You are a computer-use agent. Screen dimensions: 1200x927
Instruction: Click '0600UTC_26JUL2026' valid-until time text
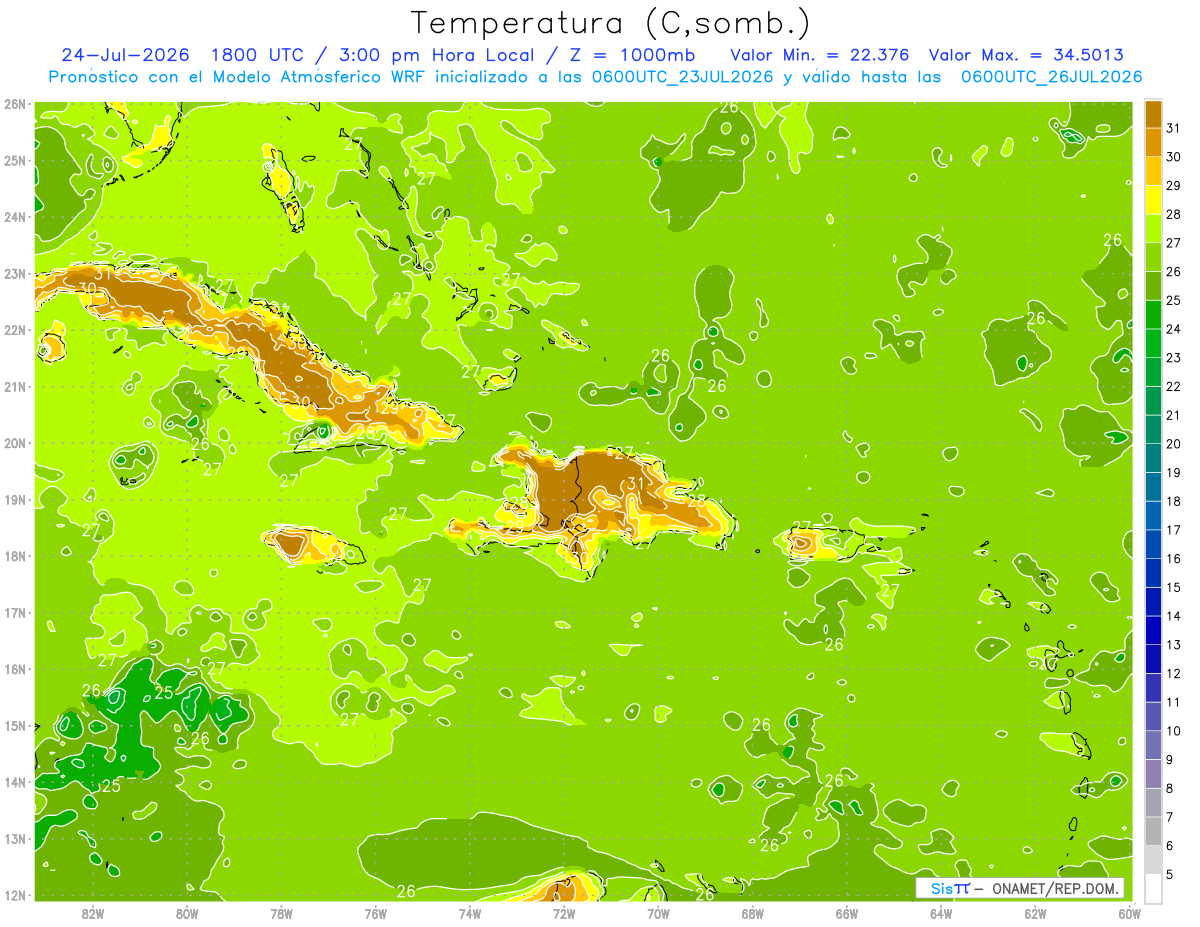coord(1052,77)
